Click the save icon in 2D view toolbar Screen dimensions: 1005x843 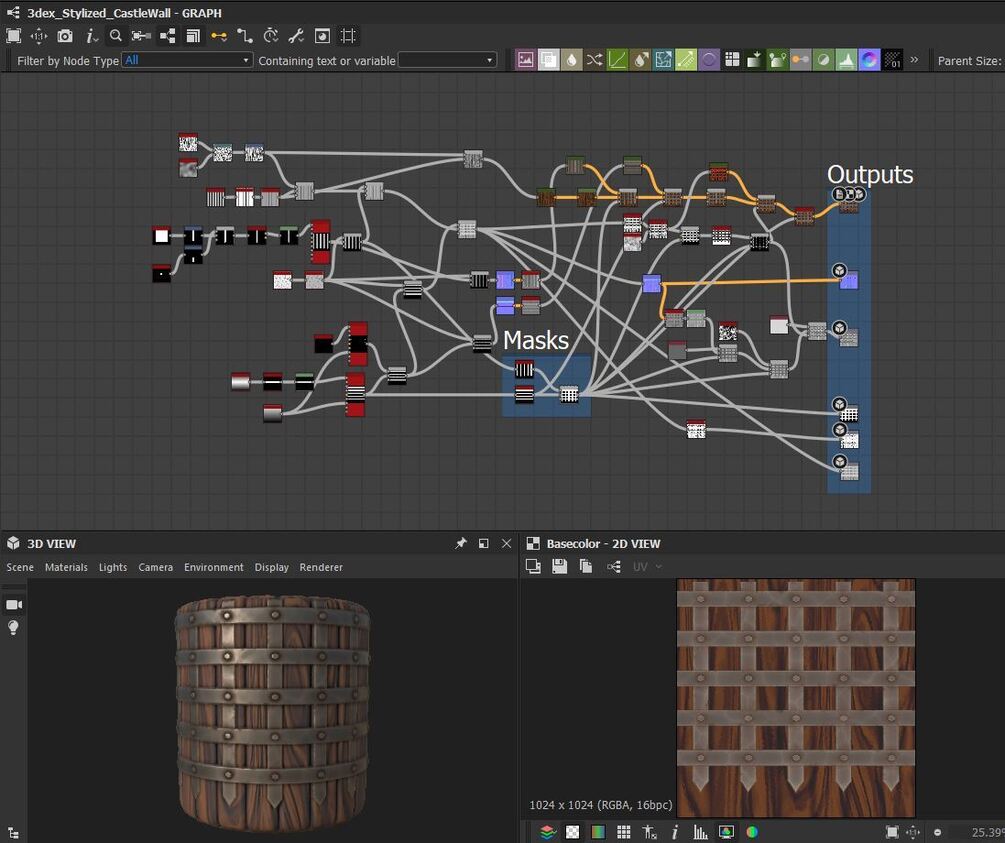559,567
